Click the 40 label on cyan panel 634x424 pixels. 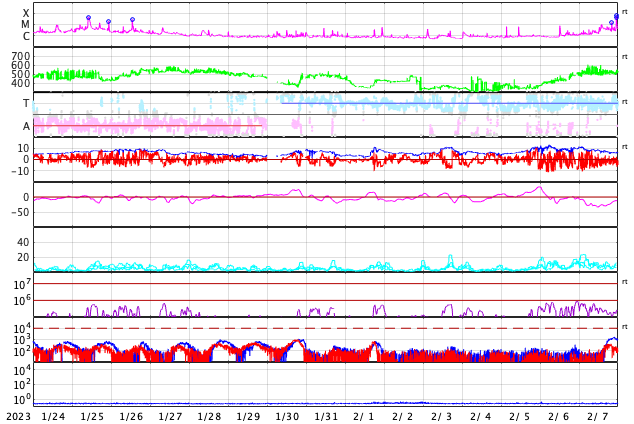pos(23,242)
